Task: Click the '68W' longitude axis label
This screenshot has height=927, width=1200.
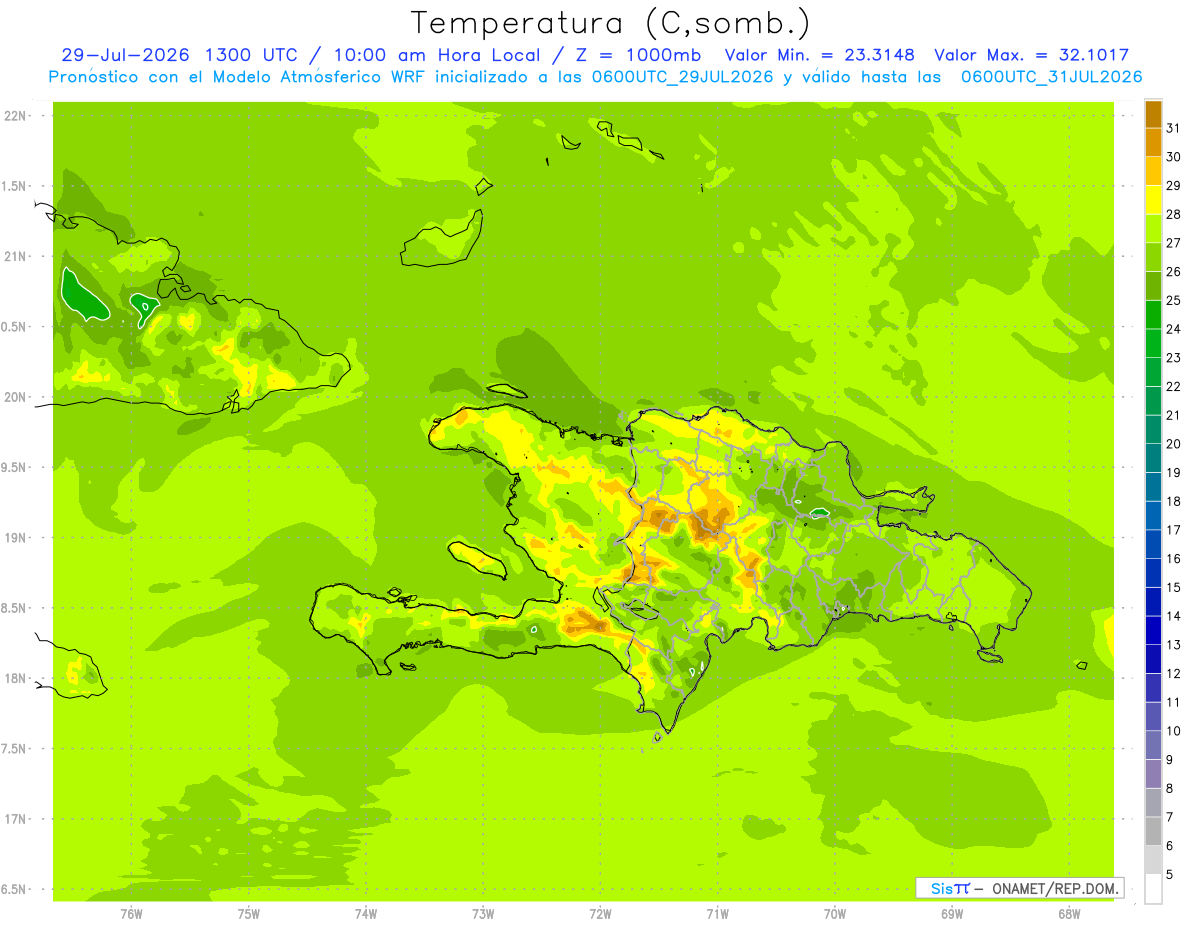Action: [1069, 914]
